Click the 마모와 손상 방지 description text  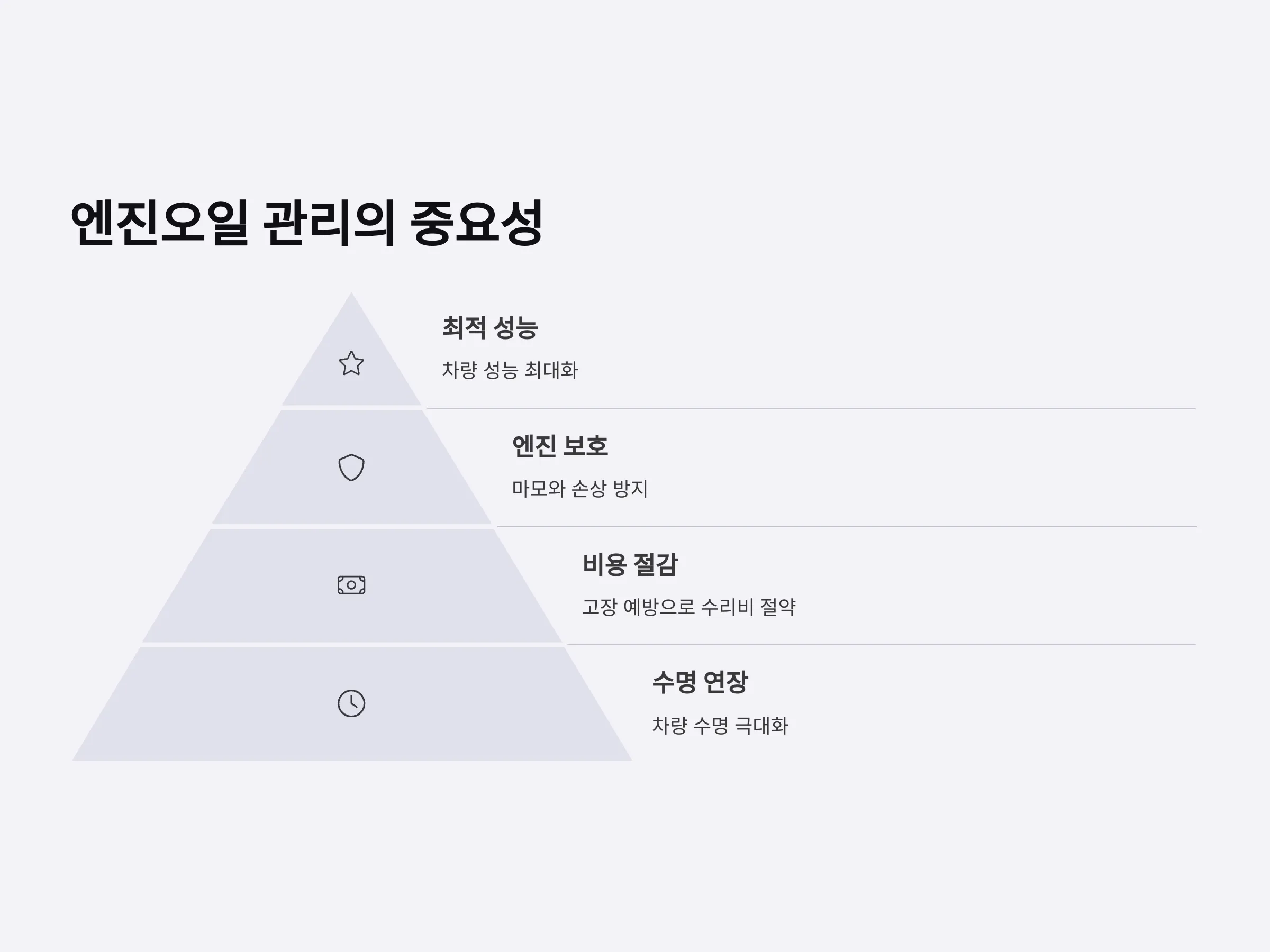580,488
